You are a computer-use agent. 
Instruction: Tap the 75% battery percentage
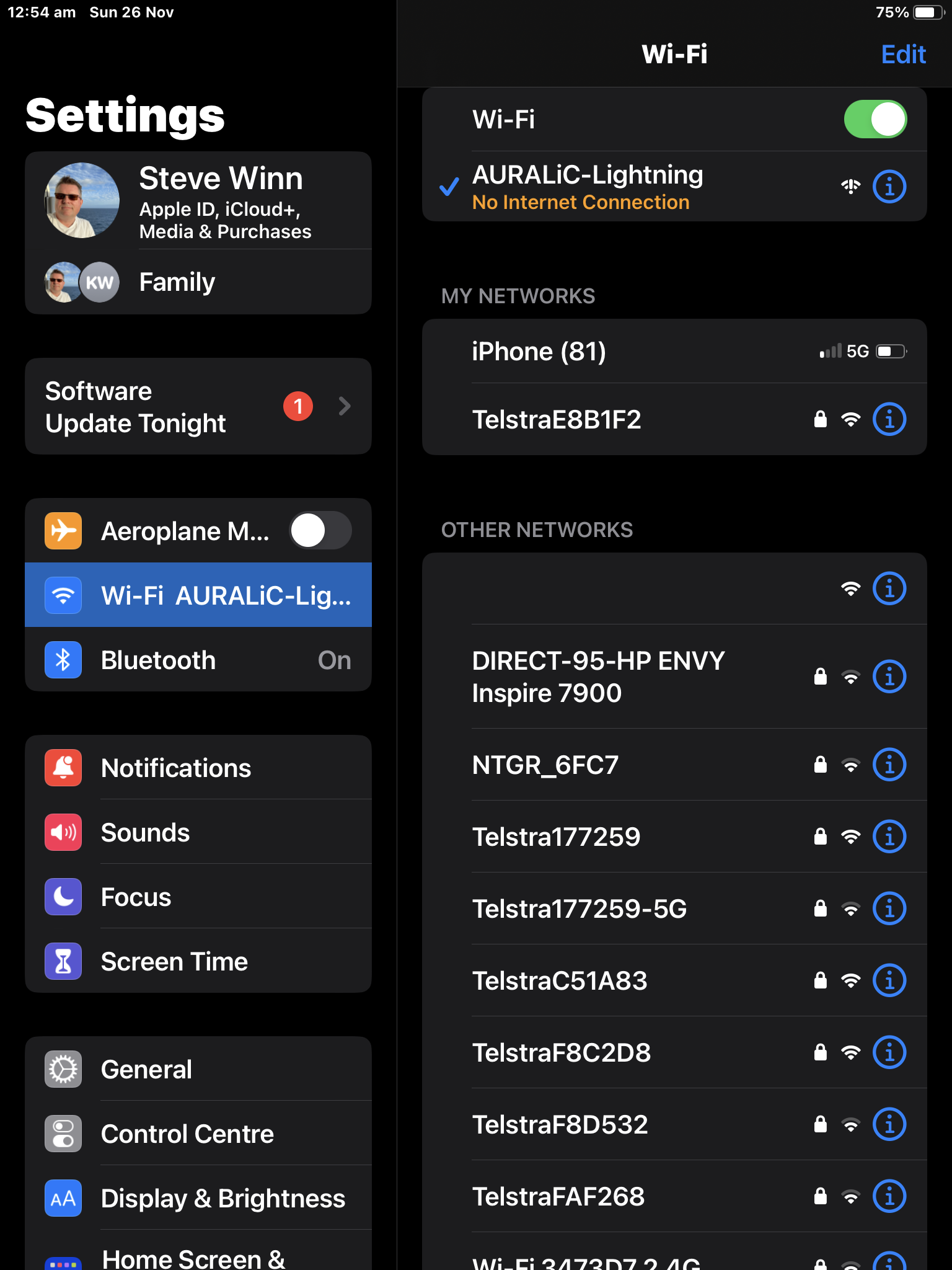pos(892,12)
